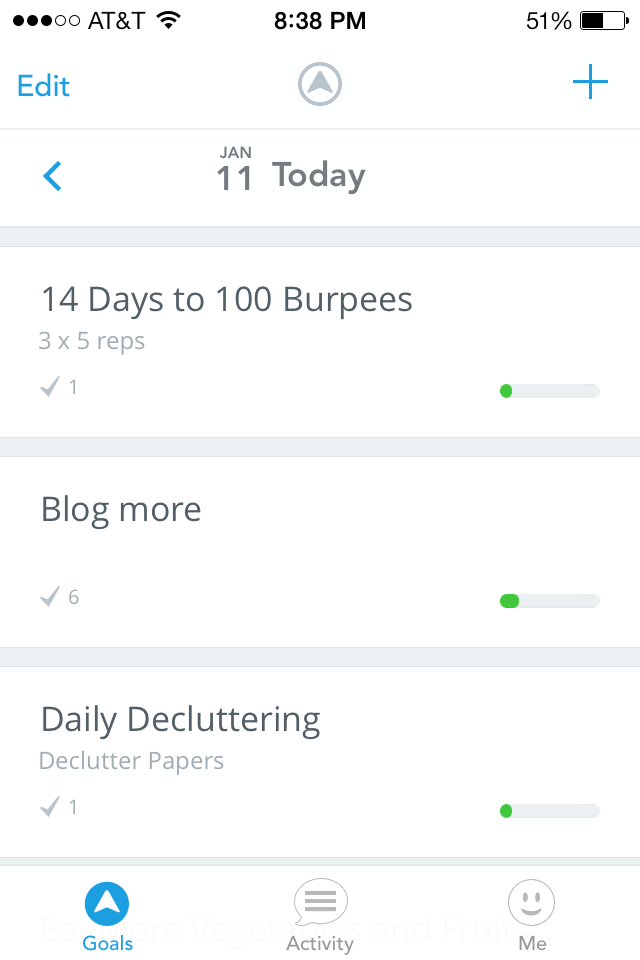Screen dimensions: 640x960
Task: Tap the plus icon to add goal
Action: (x=590, y=83)
